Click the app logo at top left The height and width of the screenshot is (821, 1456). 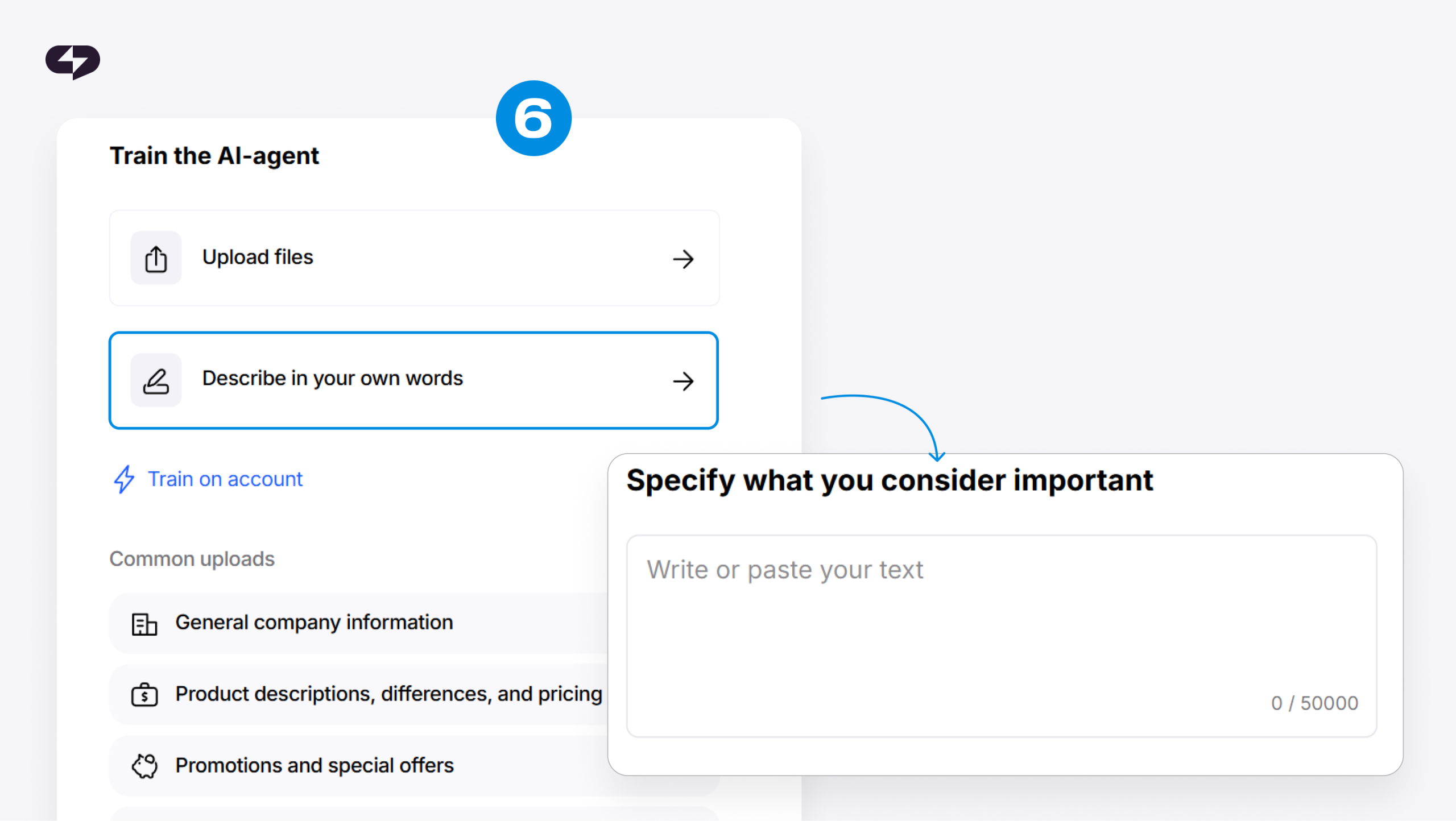click(x=73, y=61)
